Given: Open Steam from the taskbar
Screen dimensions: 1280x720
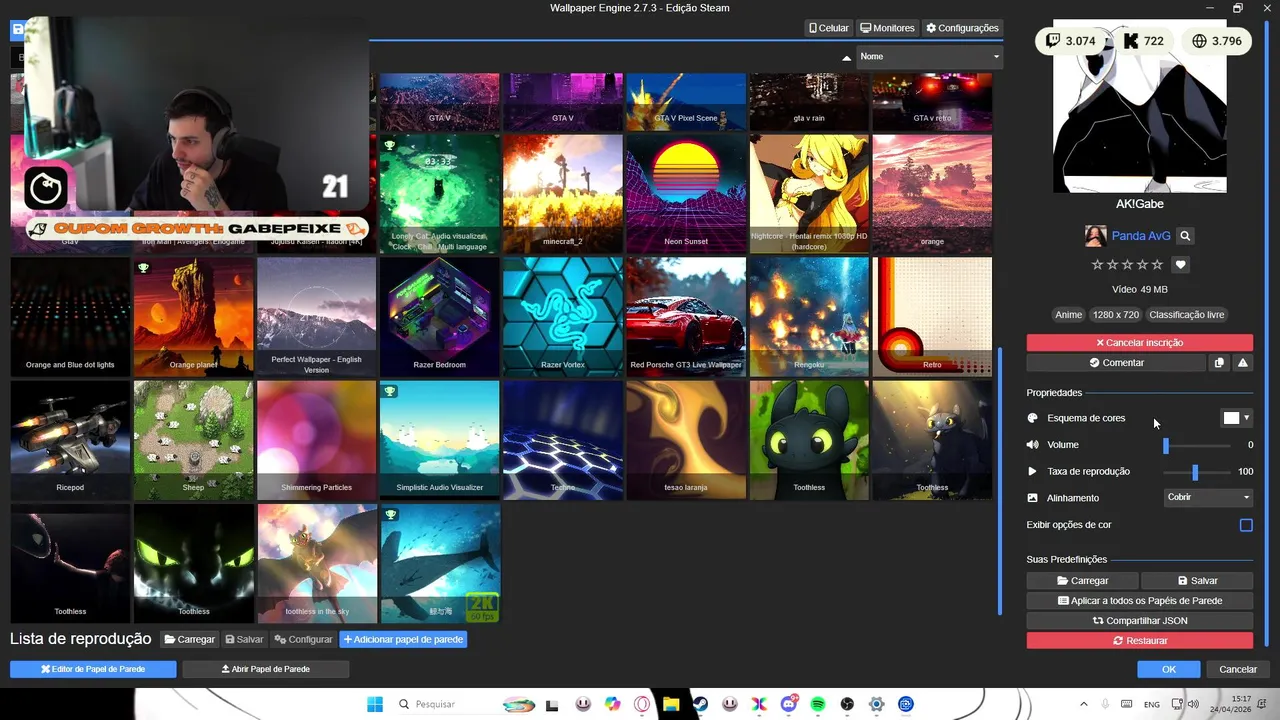Looking at the screenshot, I should (x=700, y=705).
